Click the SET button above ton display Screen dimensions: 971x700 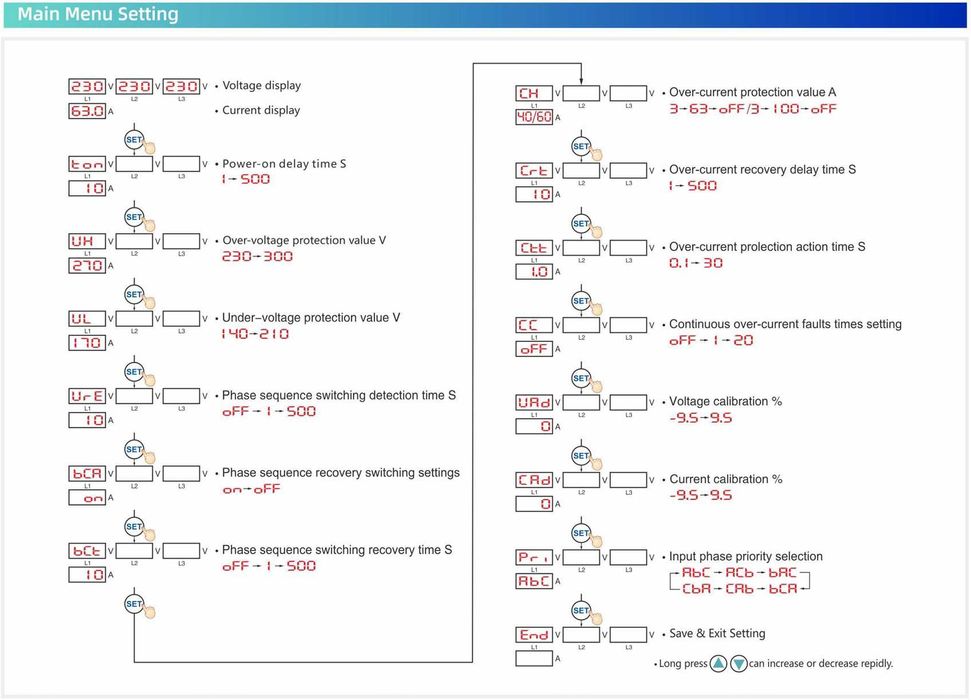click(x=134, y=139)
